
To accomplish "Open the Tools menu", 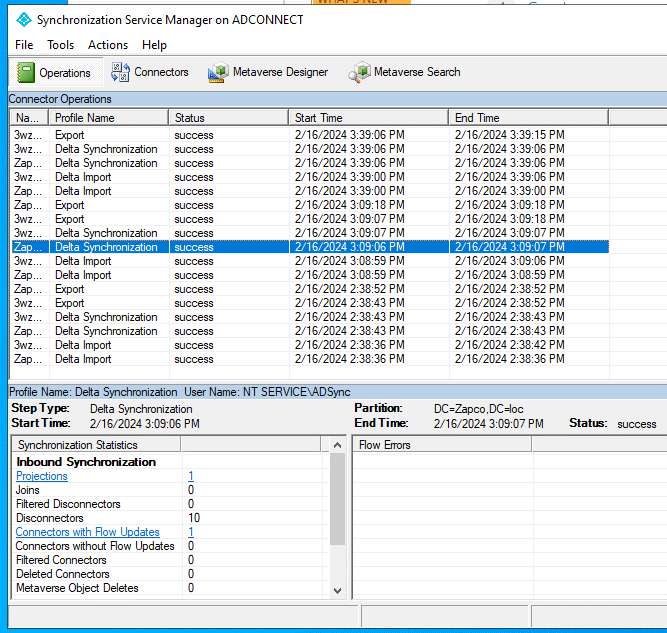I will (60, 45).
